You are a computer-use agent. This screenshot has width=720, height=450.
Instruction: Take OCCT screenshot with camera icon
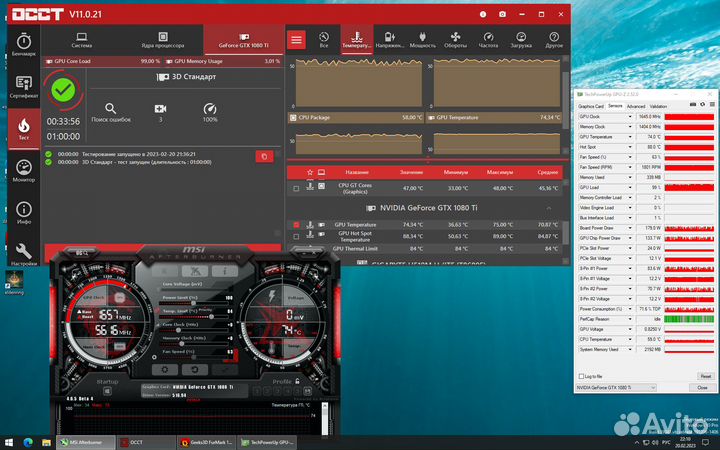(x=502, y=14)
